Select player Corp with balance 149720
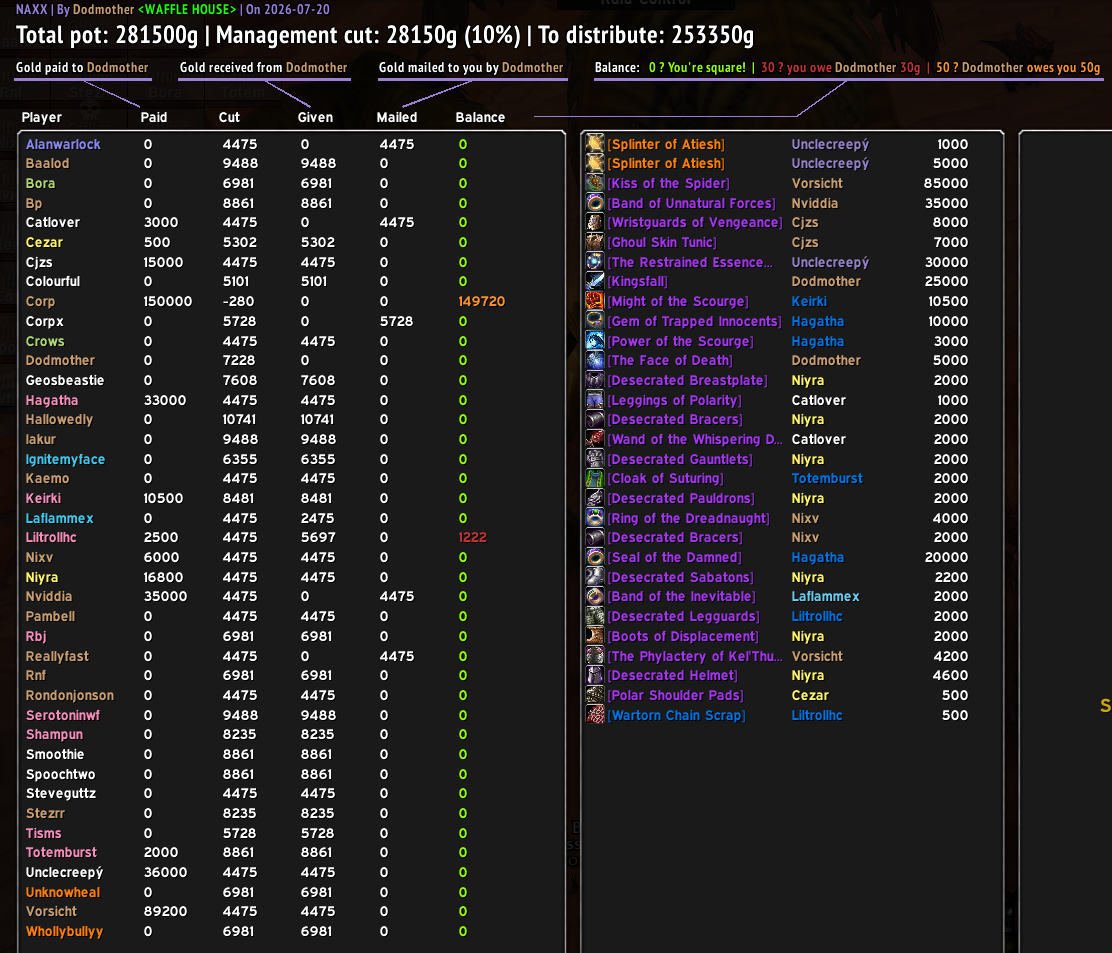 click(x=40, y=301)
